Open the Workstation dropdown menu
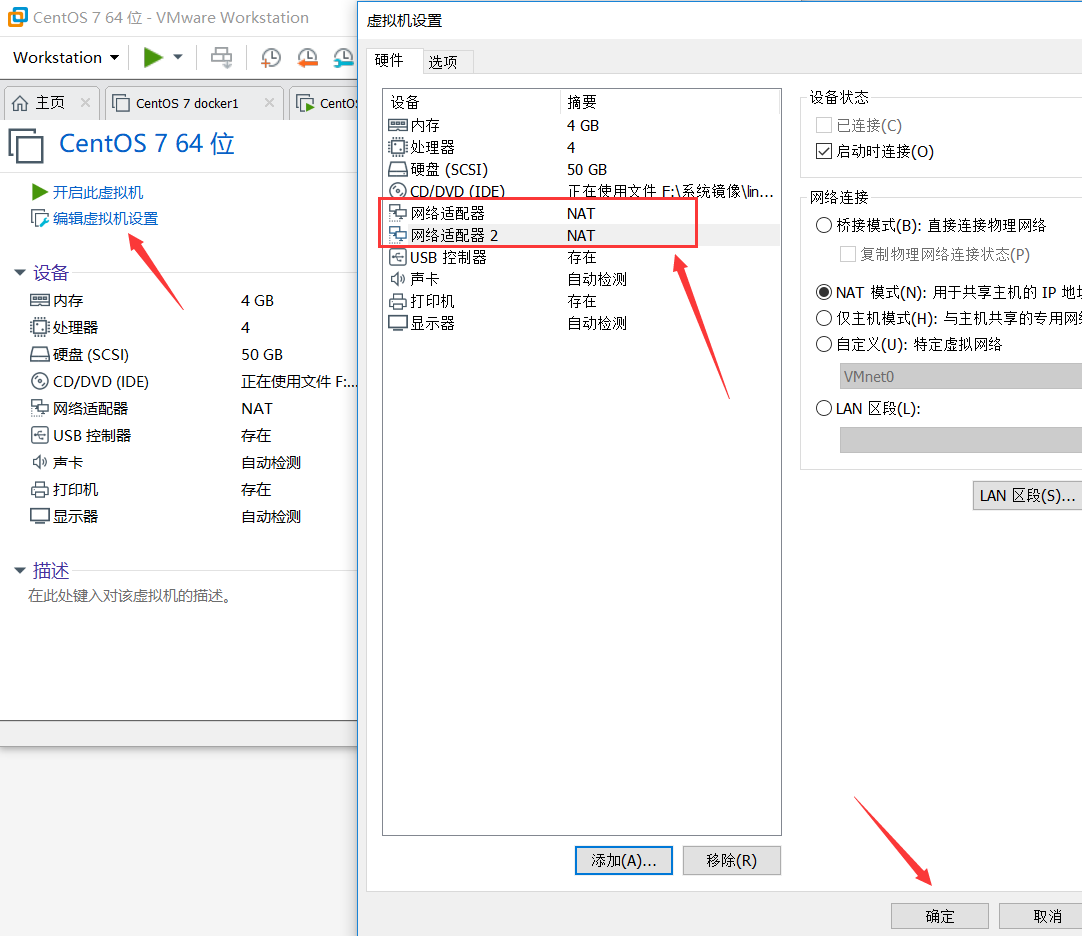The height and width of the screenshot is (936, 1082). coord(66,57)
